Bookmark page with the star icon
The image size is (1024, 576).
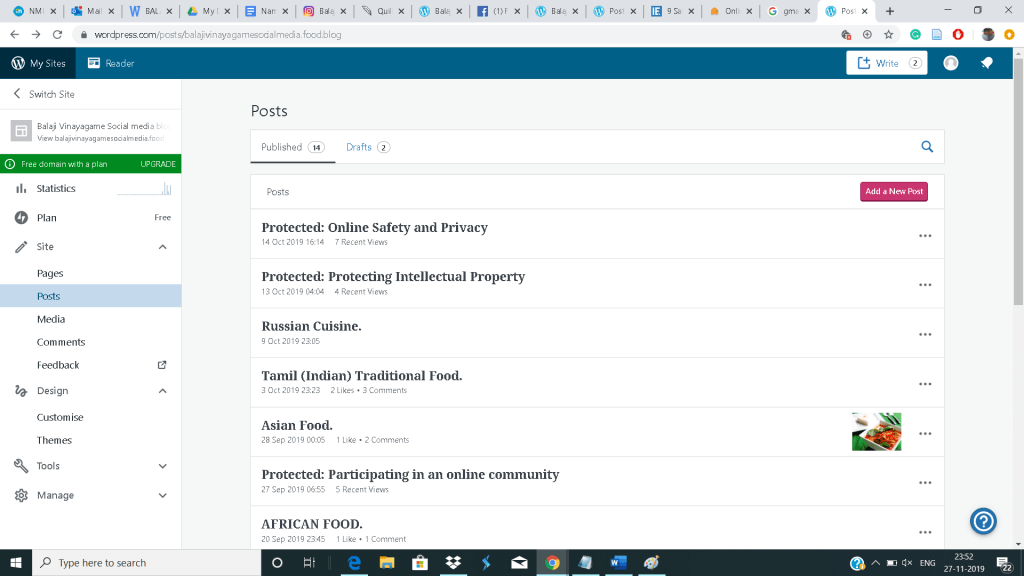pyautogui.click(x=888, y=34)
